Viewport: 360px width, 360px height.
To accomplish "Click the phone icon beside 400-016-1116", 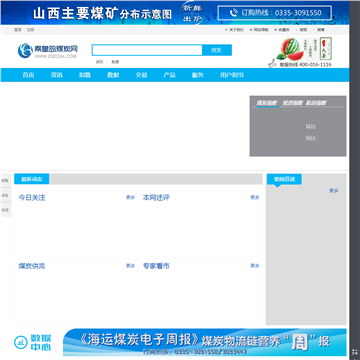I will (272, 63).
